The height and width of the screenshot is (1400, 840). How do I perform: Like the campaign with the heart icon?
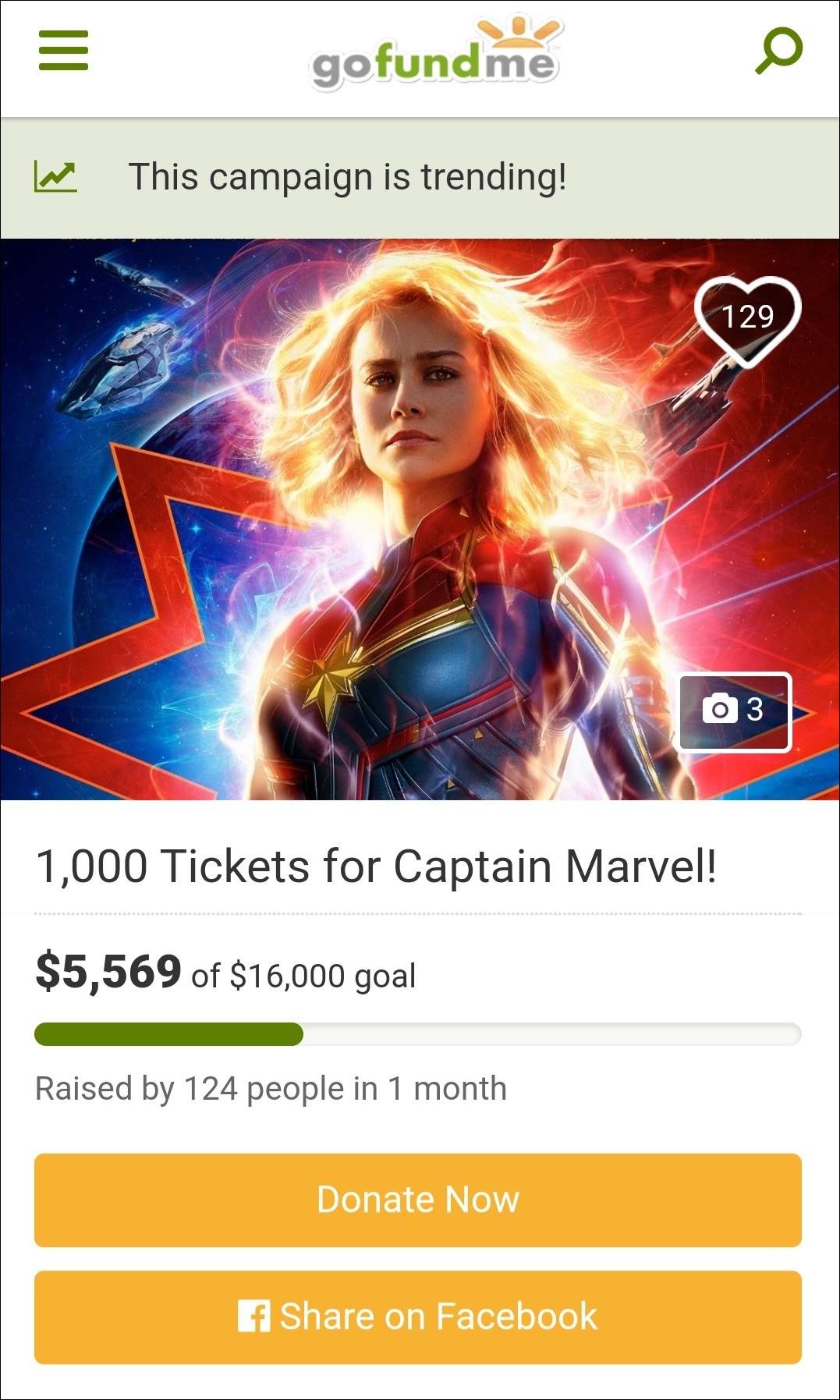click(x=747, y=320)
